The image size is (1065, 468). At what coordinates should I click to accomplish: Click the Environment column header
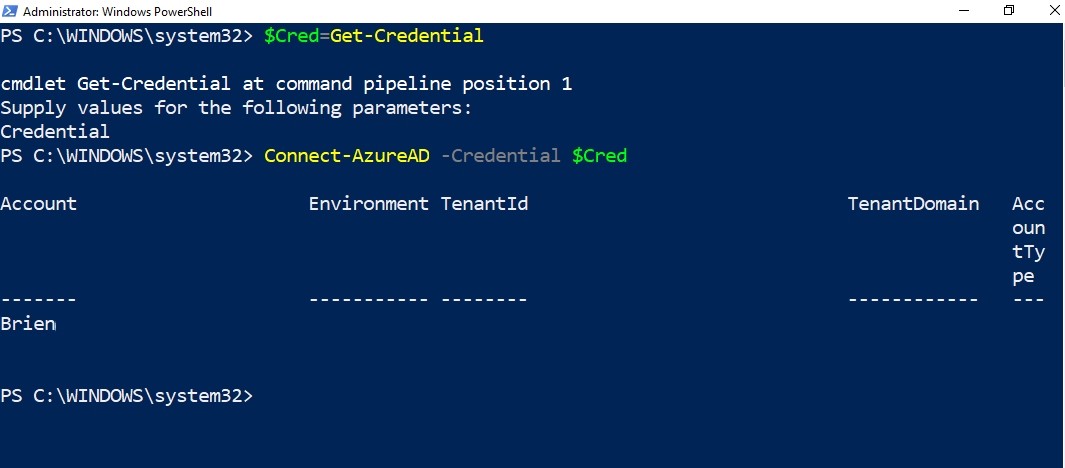coord(369,204)
